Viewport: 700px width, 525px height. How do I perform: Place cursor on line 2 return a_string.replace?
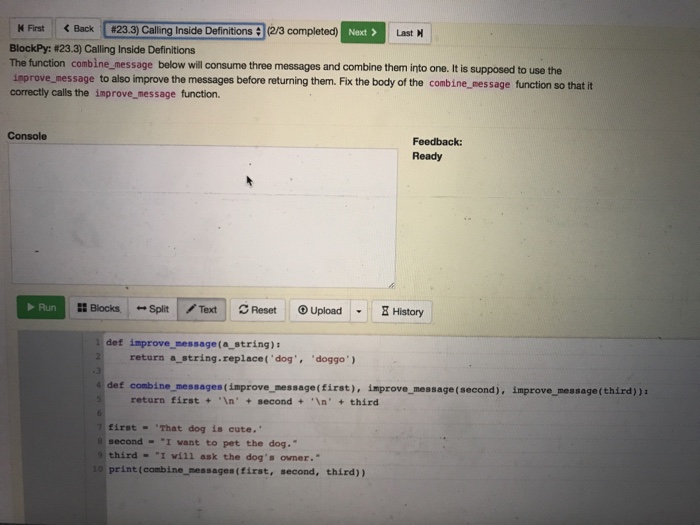[242, 358]
